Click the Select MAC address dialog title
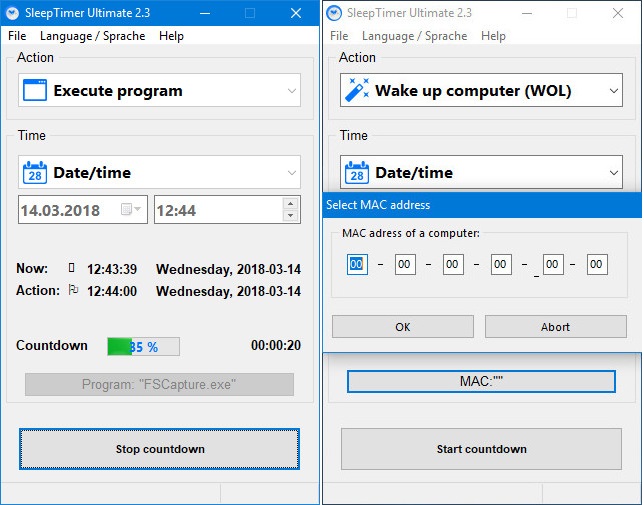Screen dimensions: 644x505 378,205
